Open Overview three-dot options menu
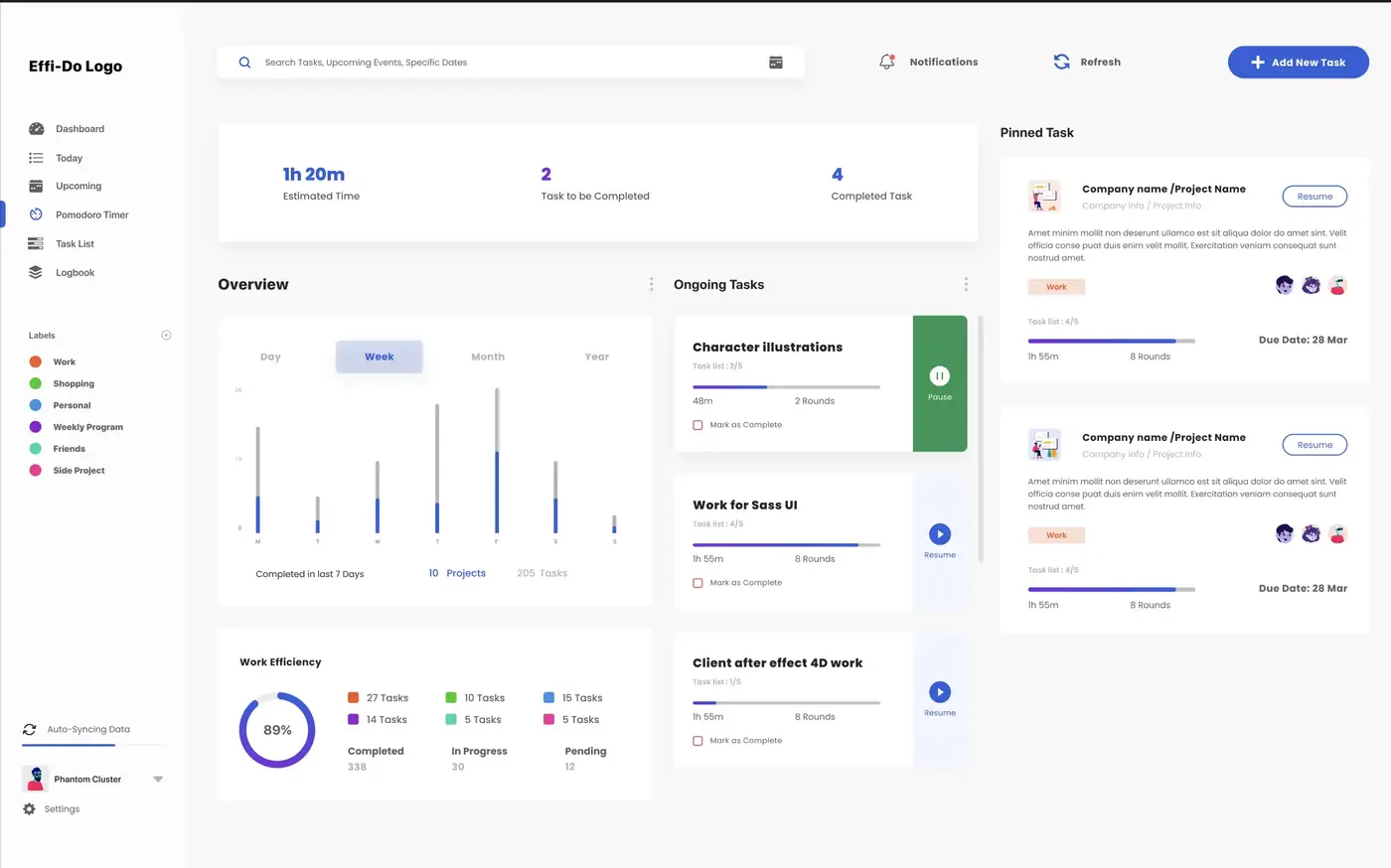This screenshot has width=1391, height=868. coord(652,285)
